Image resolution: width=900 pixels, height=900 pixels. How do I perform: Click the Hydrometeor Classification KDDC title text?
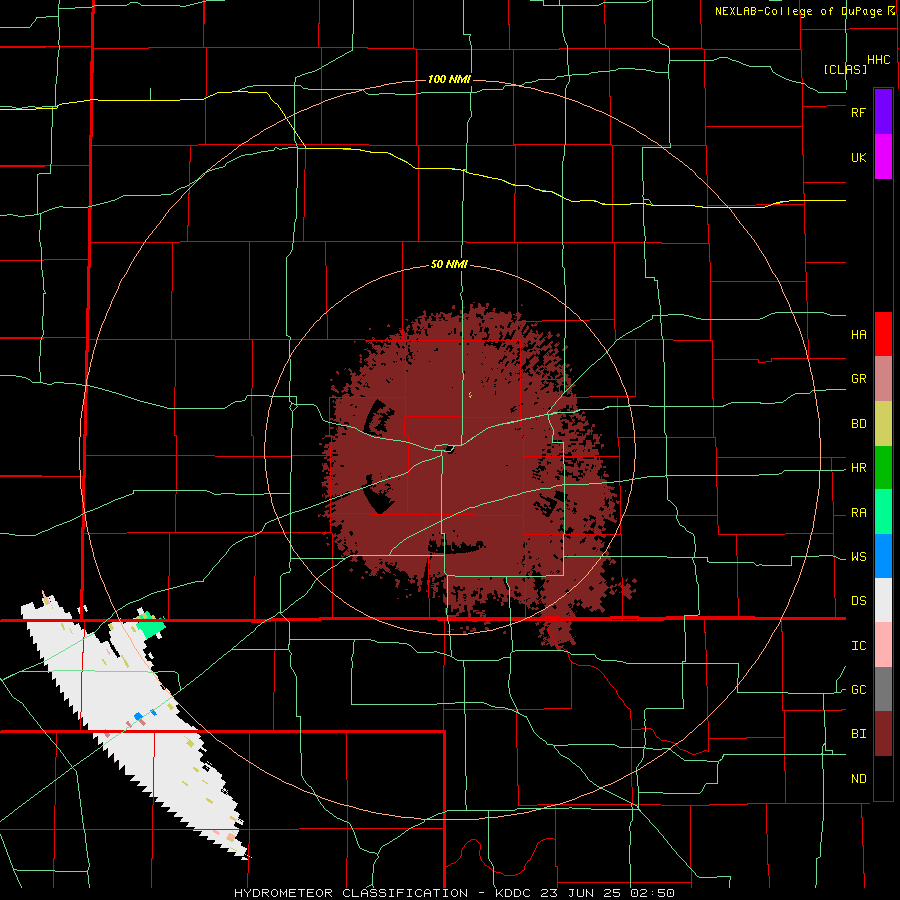tap(454, 893)
